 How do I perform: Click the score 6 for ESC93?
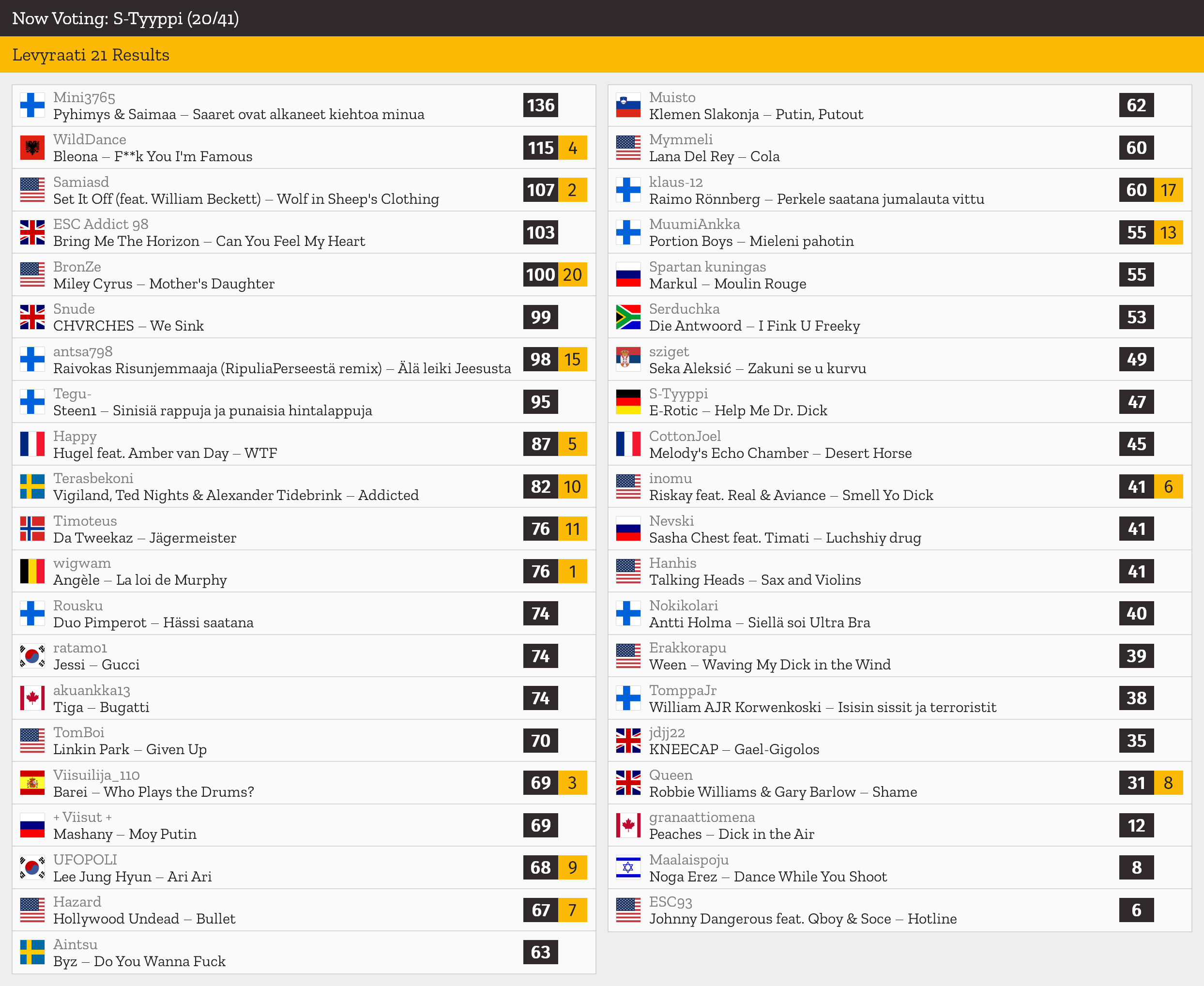click(1136, 910)
